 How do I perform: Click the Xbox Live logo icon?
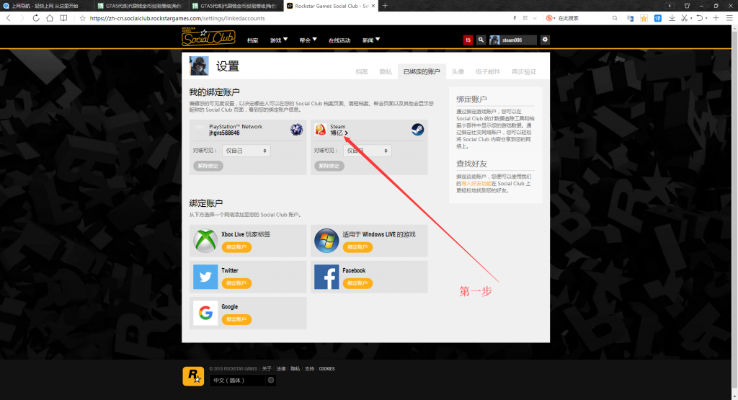click(x=206, y=240)
